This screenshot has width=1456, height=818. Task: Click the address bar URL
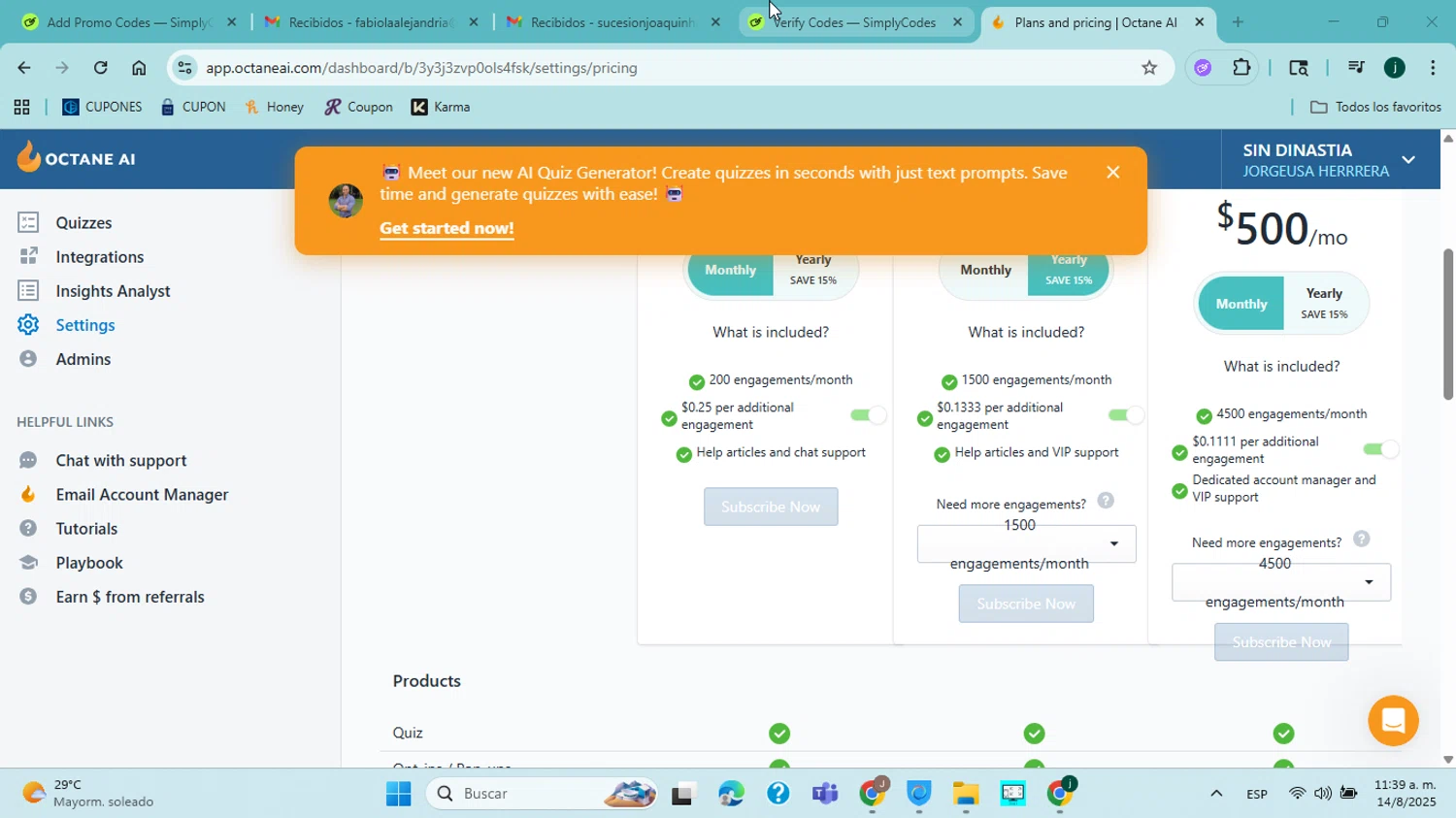421,68
